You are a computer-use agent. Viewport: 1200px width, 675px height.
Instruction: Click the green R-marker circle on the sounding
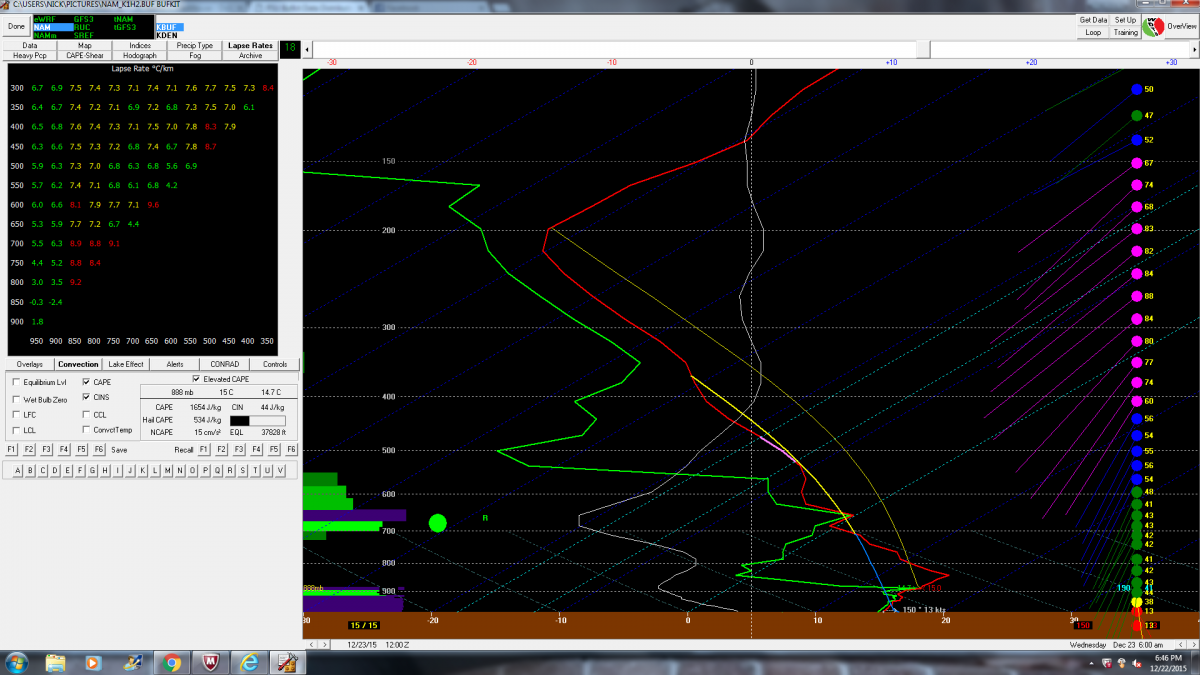(437, 523)
